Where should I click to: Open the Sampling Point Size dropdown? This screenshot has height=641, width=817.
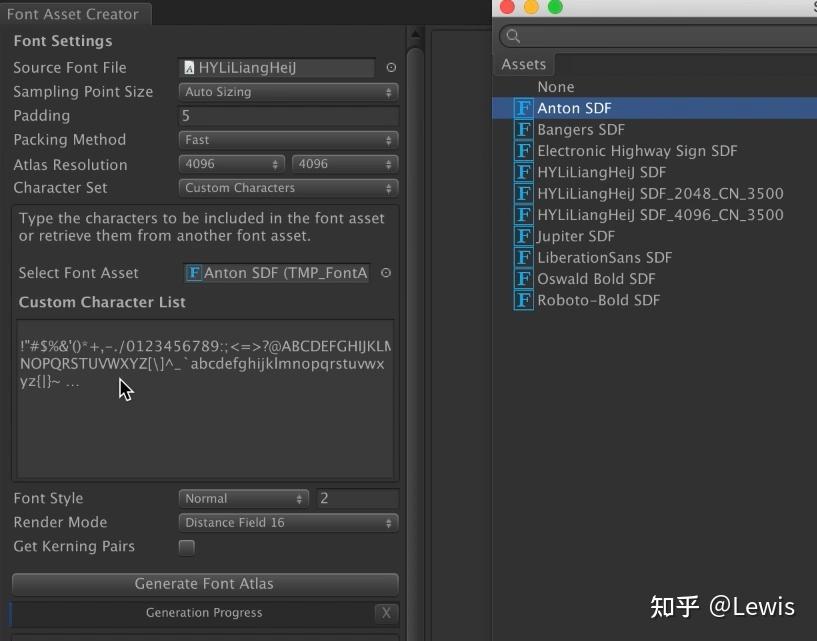288,91
